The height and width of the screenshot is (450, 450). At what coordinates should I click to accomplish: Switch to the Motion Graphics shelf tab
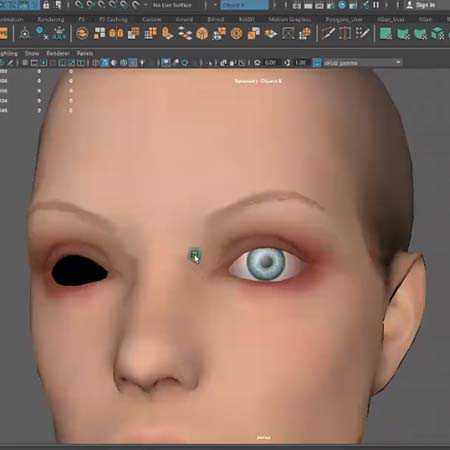coord(289,19)
